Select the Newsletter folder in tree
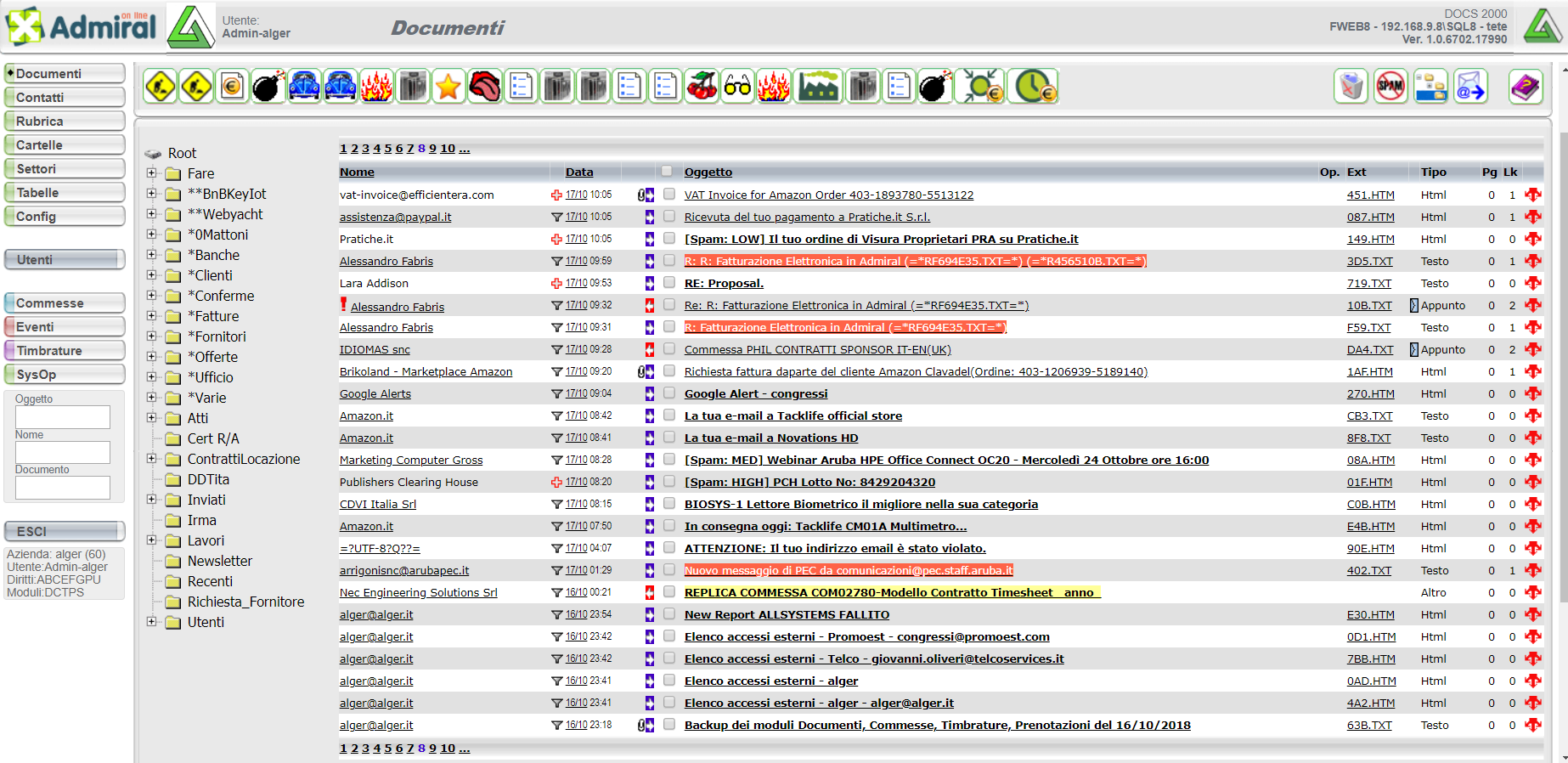Image resolution: width=1568 pixels, height=763 pixels. click(220, 561)
